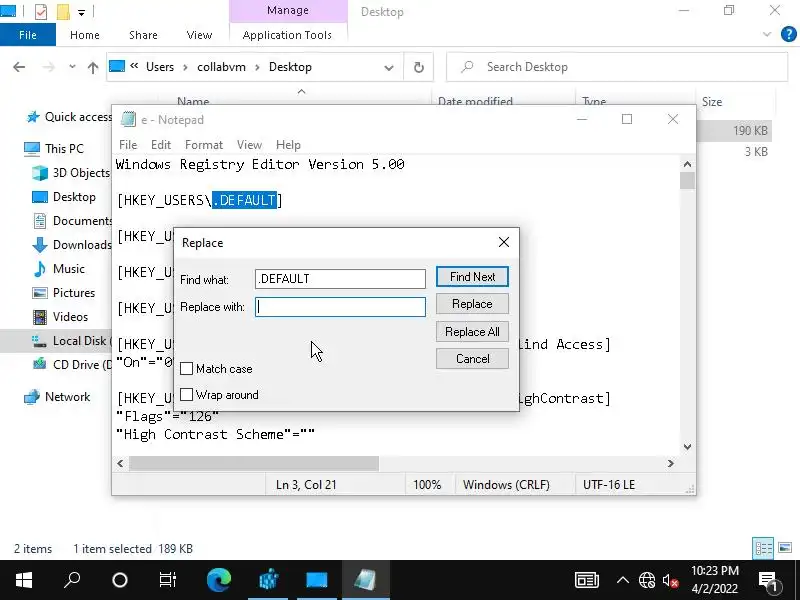Refresh the Desktop folder view
The width and height of the screenshot is (800, 600).
pyautogui.click(x=418, y=67)
